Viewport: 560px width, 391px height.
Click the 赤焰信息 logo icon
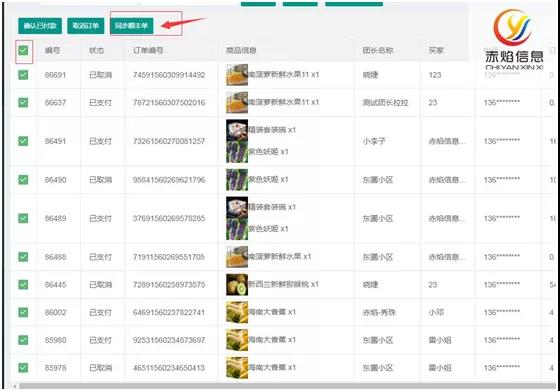coord(513,27)
